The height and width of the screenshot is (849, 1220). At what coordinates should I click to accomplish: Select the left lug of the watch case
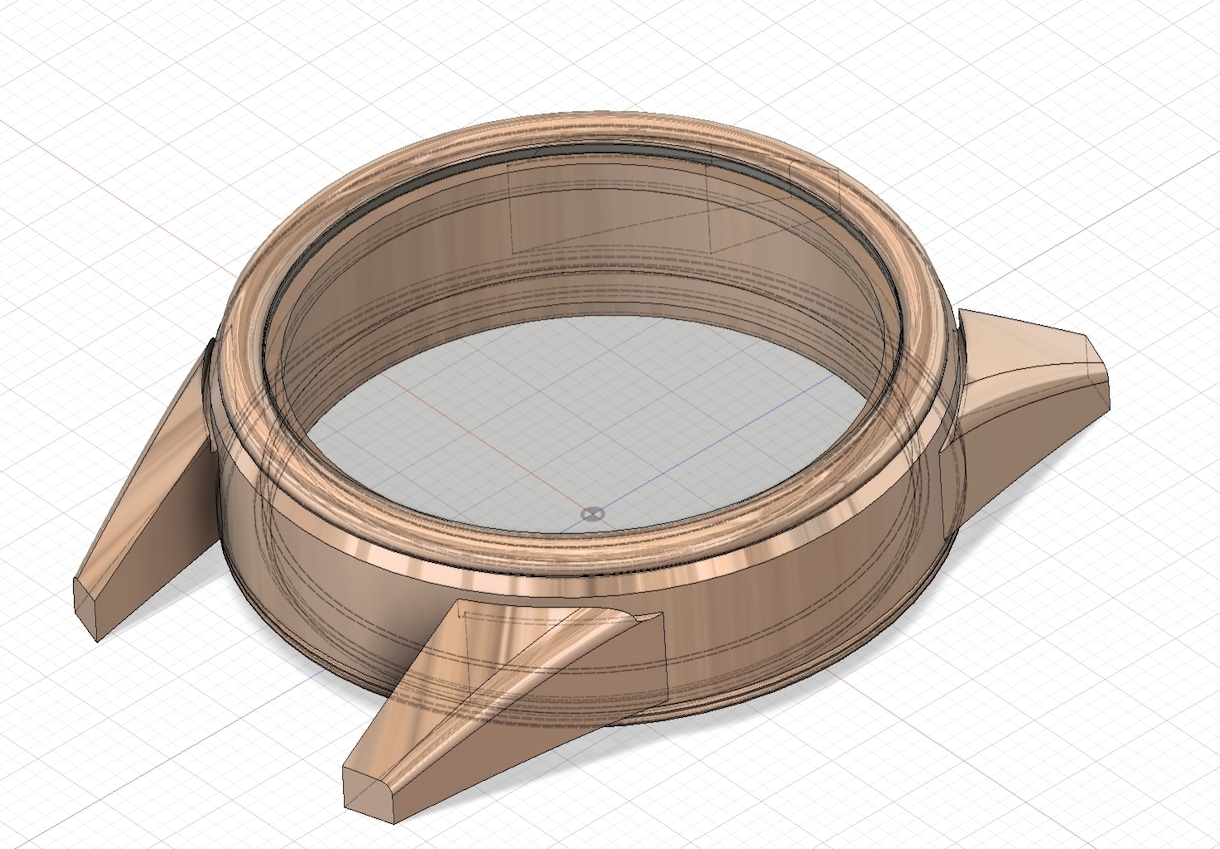[148, 498]
